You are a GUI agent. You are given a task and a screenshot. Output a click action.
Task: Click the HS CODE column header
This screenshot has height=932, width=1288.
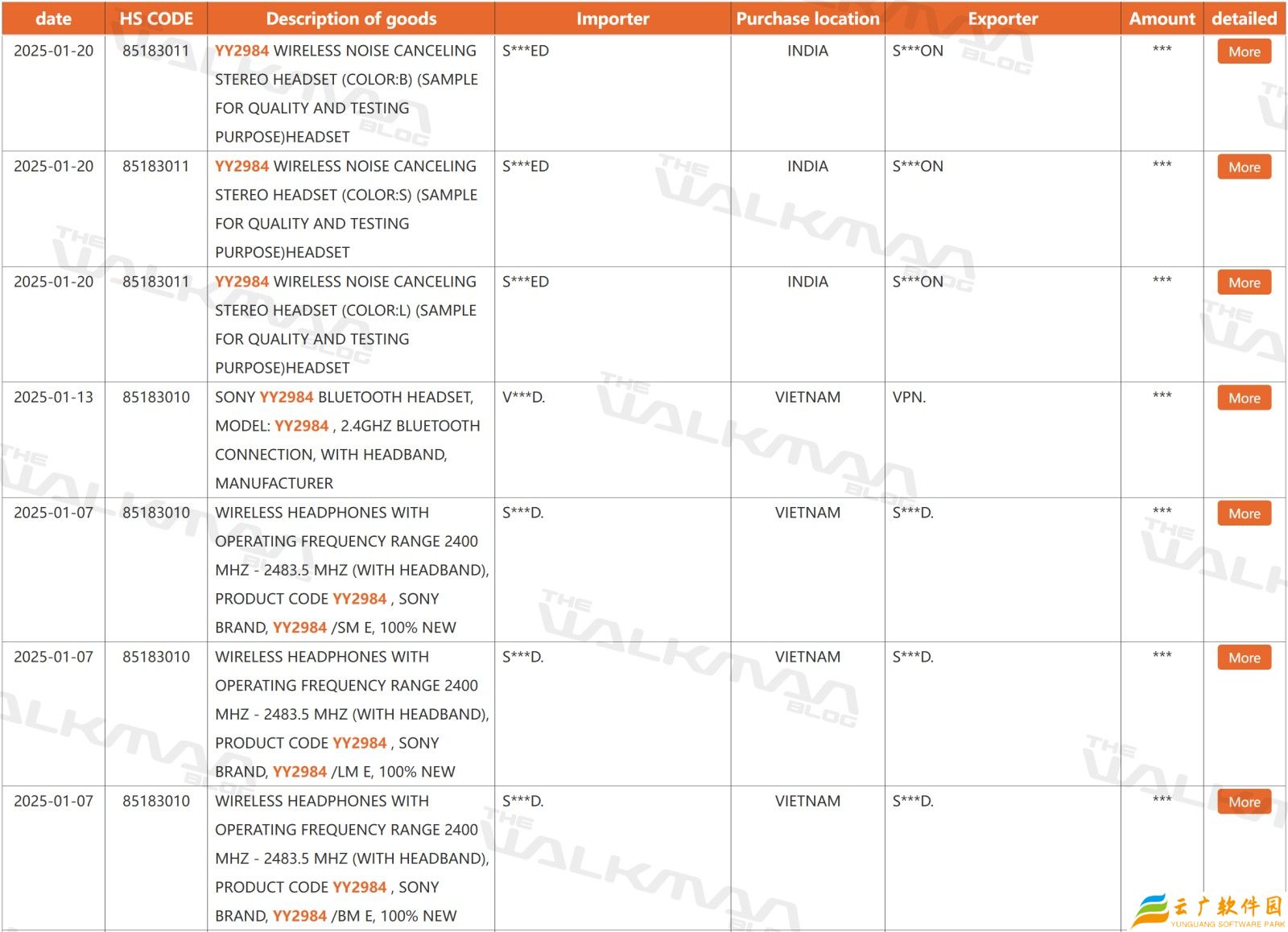(156, 19)
